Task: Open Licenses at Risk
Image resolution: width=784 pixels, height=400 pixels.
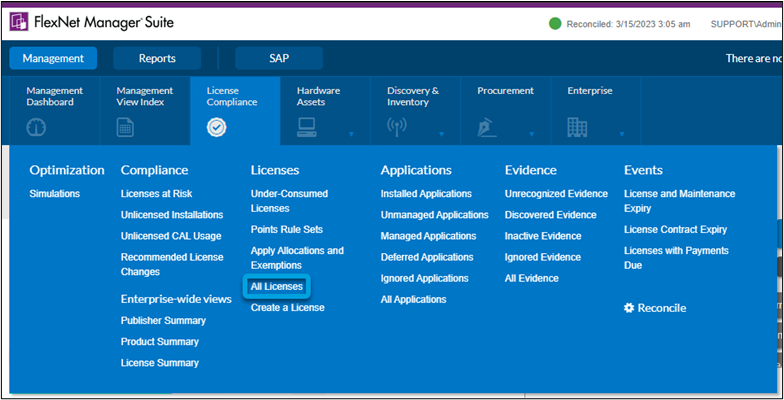Action: 156,194
